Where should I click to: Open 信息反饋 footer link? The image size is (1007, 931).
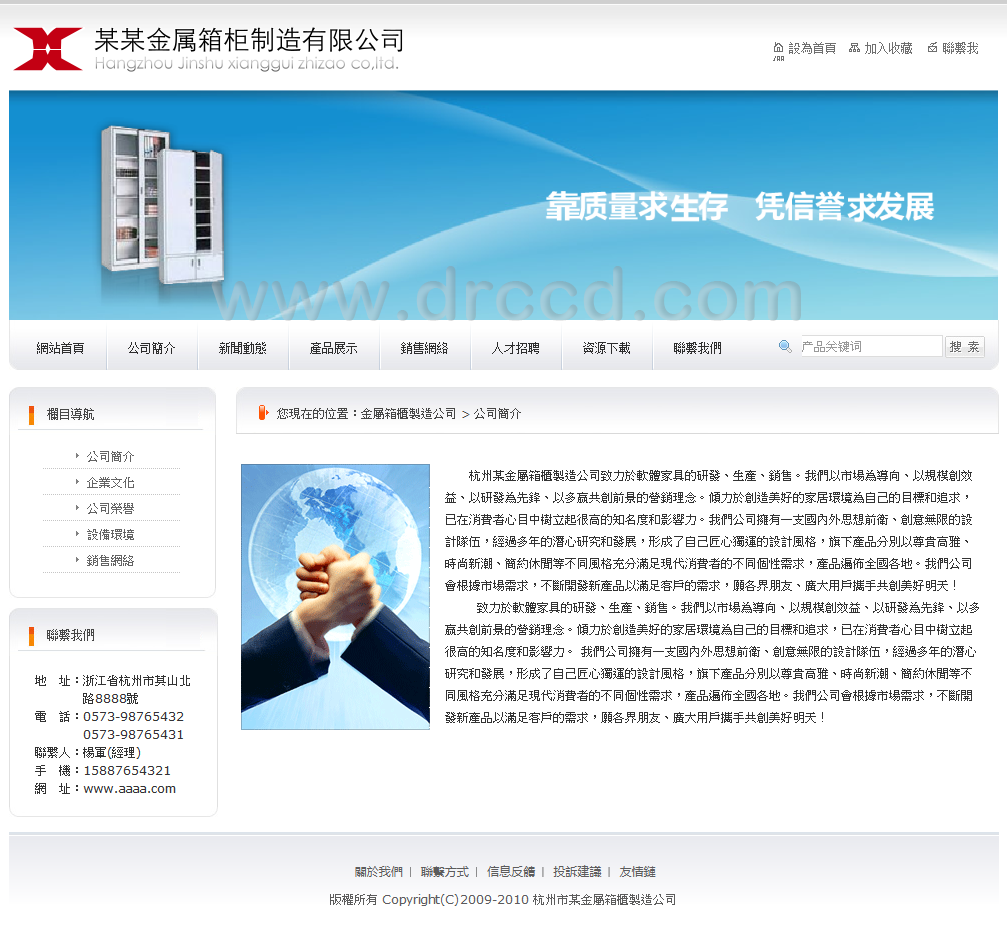click(511, 871)
